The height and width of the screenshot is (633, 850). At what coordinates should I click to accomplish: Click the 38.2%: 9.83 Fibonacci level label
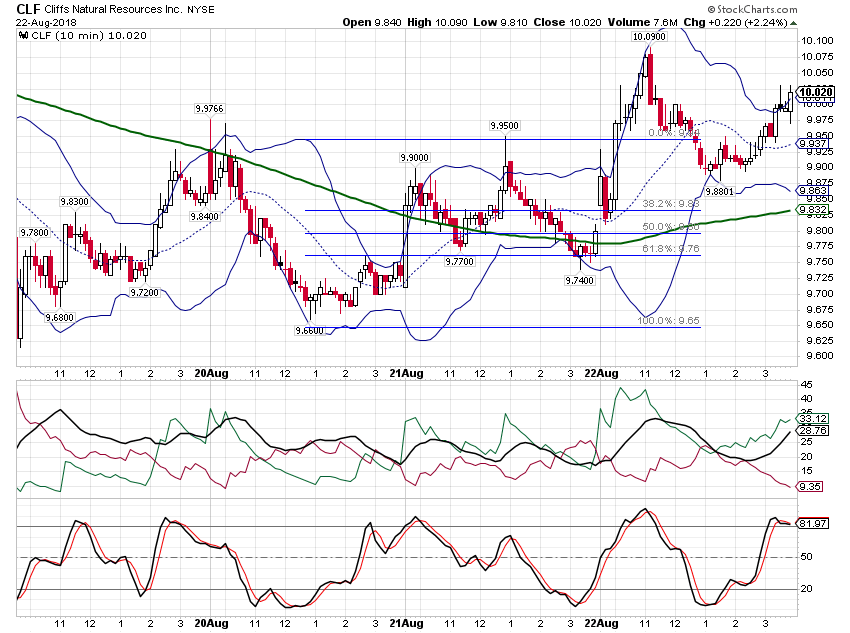click(671, 204)
